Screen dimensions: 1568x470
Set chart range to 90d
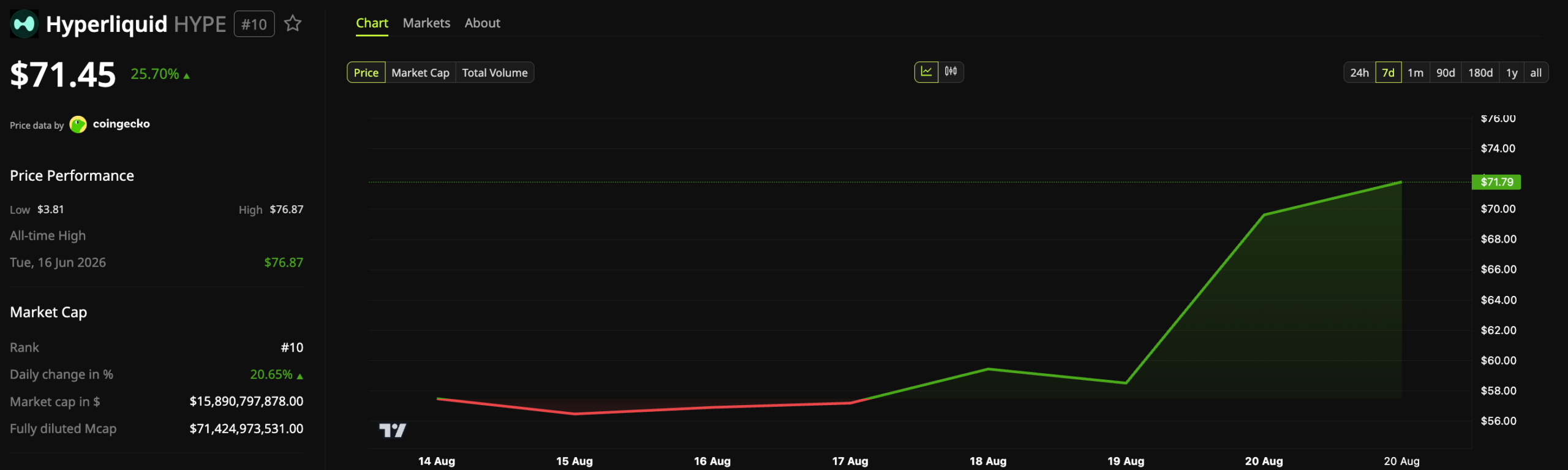click(1445, 72)
